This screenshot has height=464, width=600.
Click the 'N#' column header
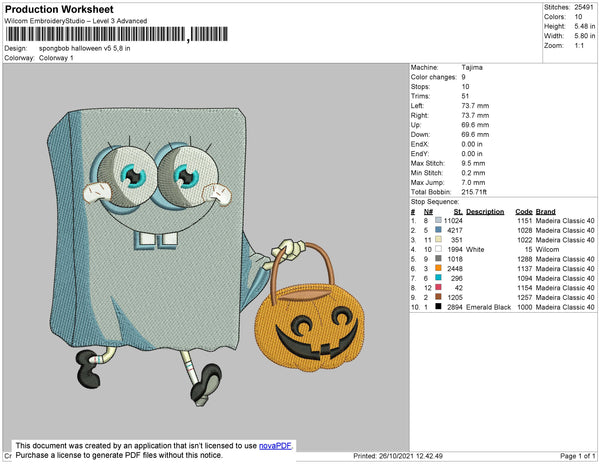[x=428, y=212]
